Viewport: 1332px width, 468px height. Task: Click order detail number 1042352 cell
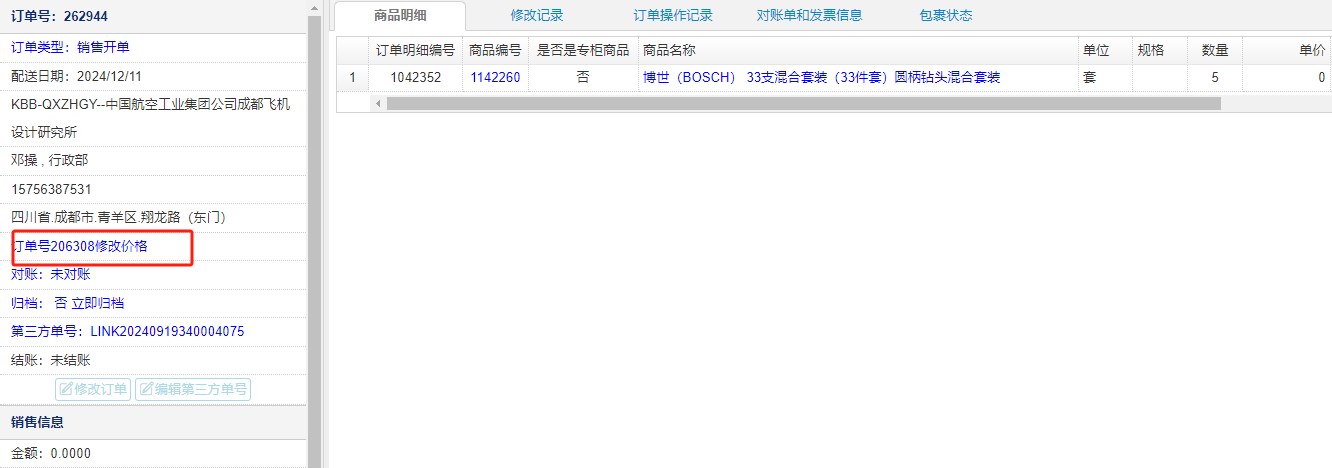pos(415,77)
